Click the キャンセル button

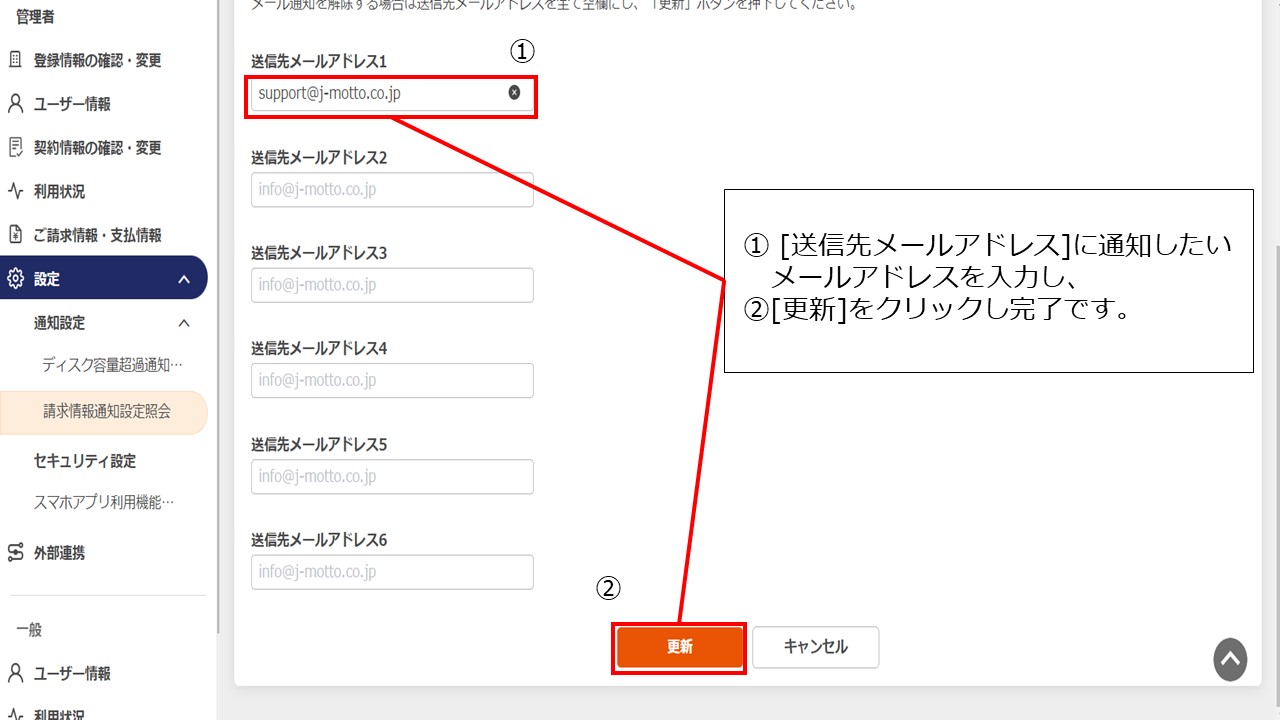[x=816, y=647]
